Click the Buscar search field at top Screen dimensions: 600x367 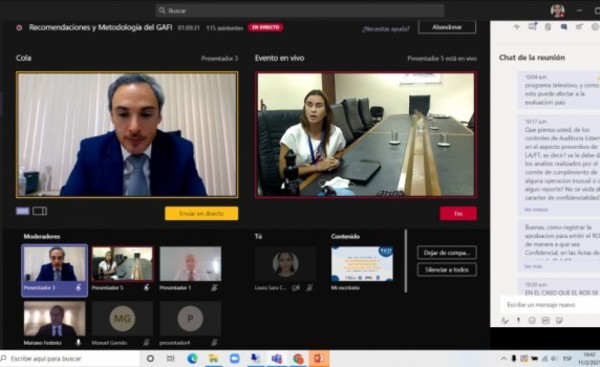point(300,10)
